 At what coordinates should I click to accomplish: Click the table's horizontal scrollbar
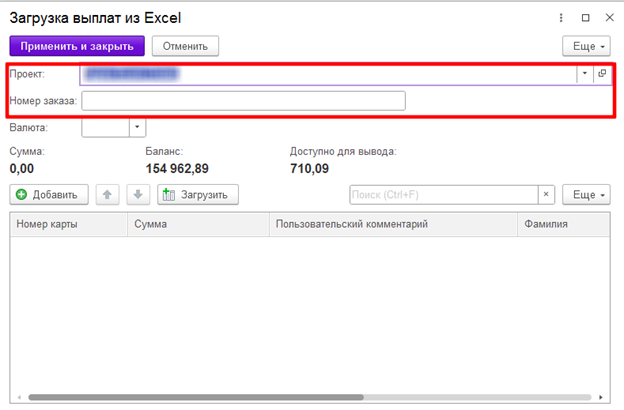point(300,397)
